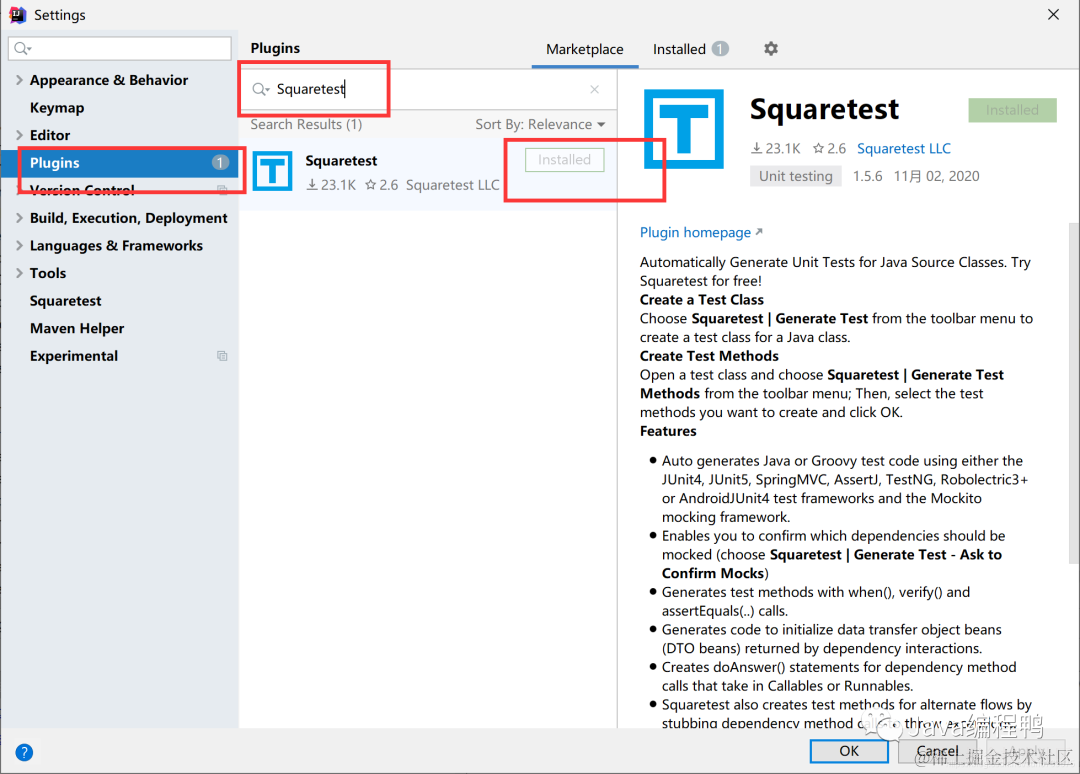Click the Plugins update count badge
Screen dimensions: 1080x774
pos(220,163)
